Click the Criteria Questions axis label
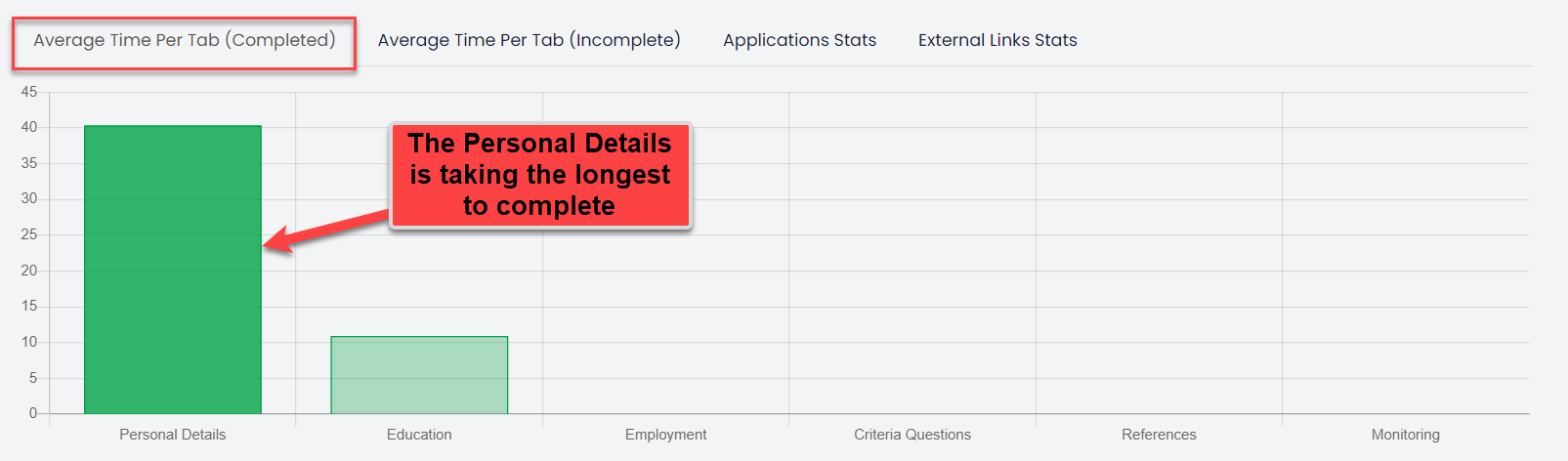 coord(912,435)
